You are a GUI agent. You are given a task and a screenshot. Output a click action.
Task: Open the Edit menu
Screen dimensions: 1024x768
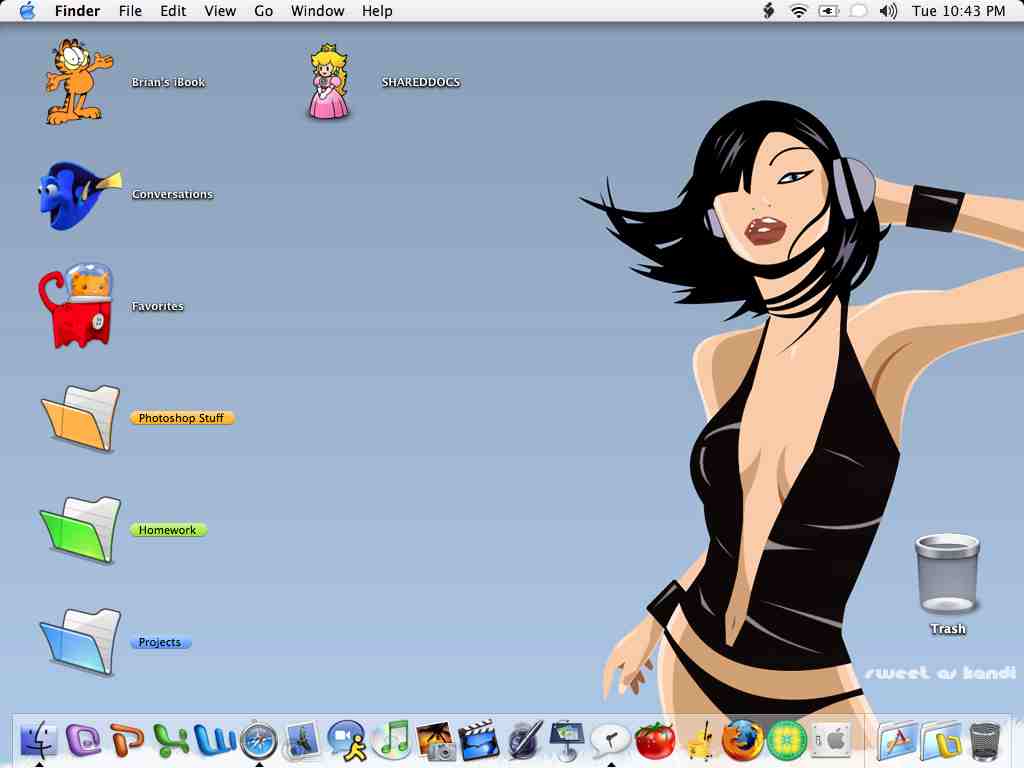[x=173, y=11]
